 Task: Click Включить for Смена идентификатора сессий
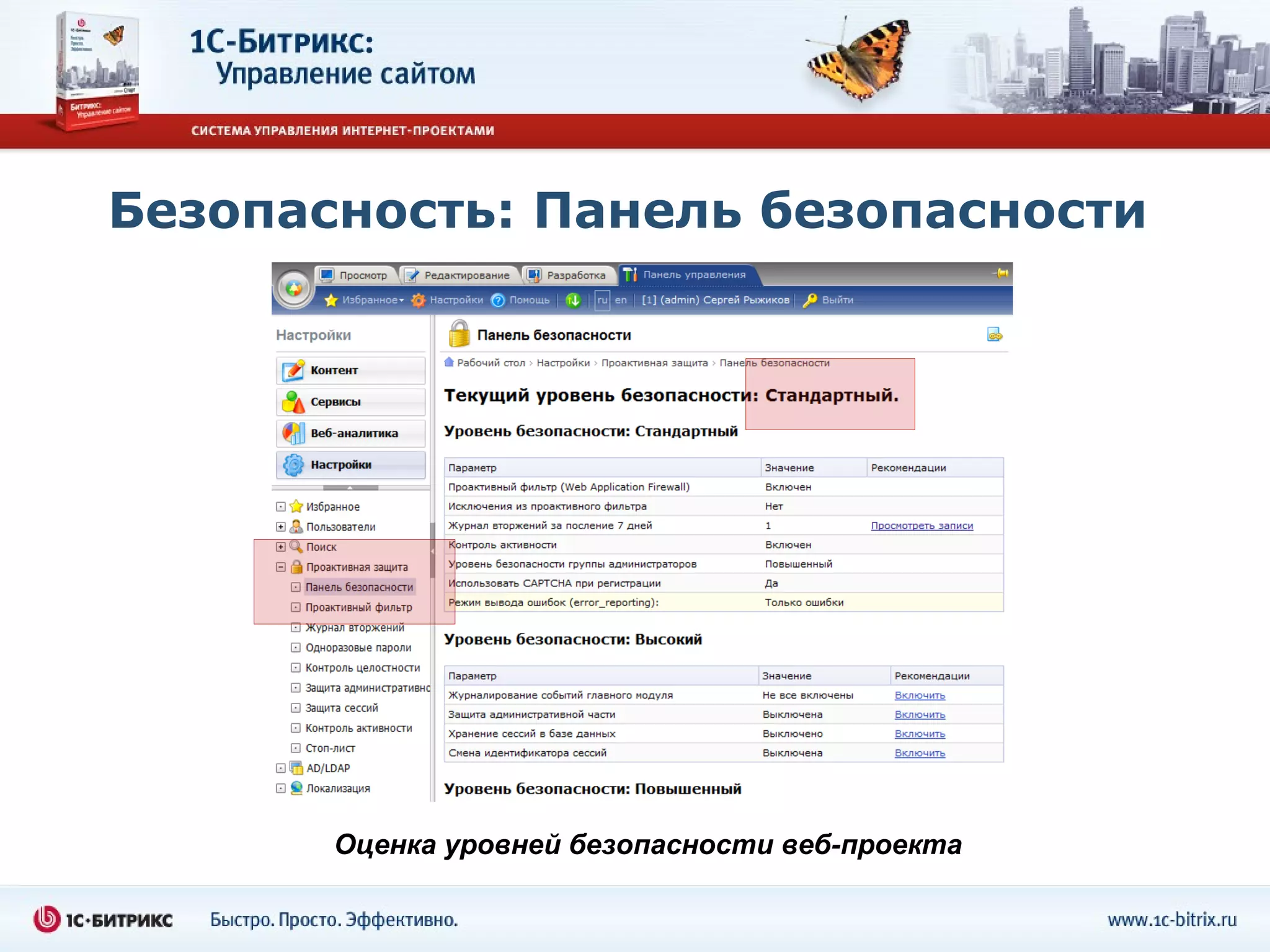click(920, 753)
